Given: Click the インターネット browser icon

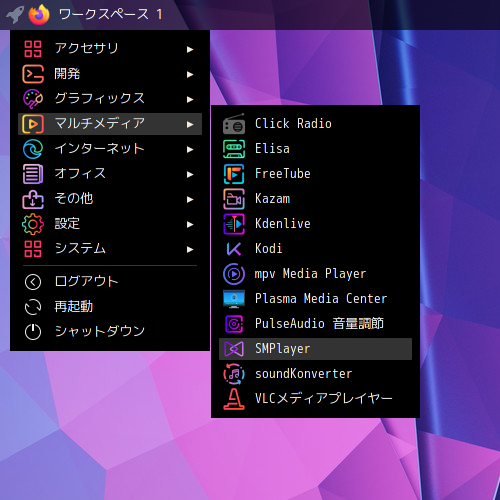Looking at the screenshot, I should (x=33, y=149).
